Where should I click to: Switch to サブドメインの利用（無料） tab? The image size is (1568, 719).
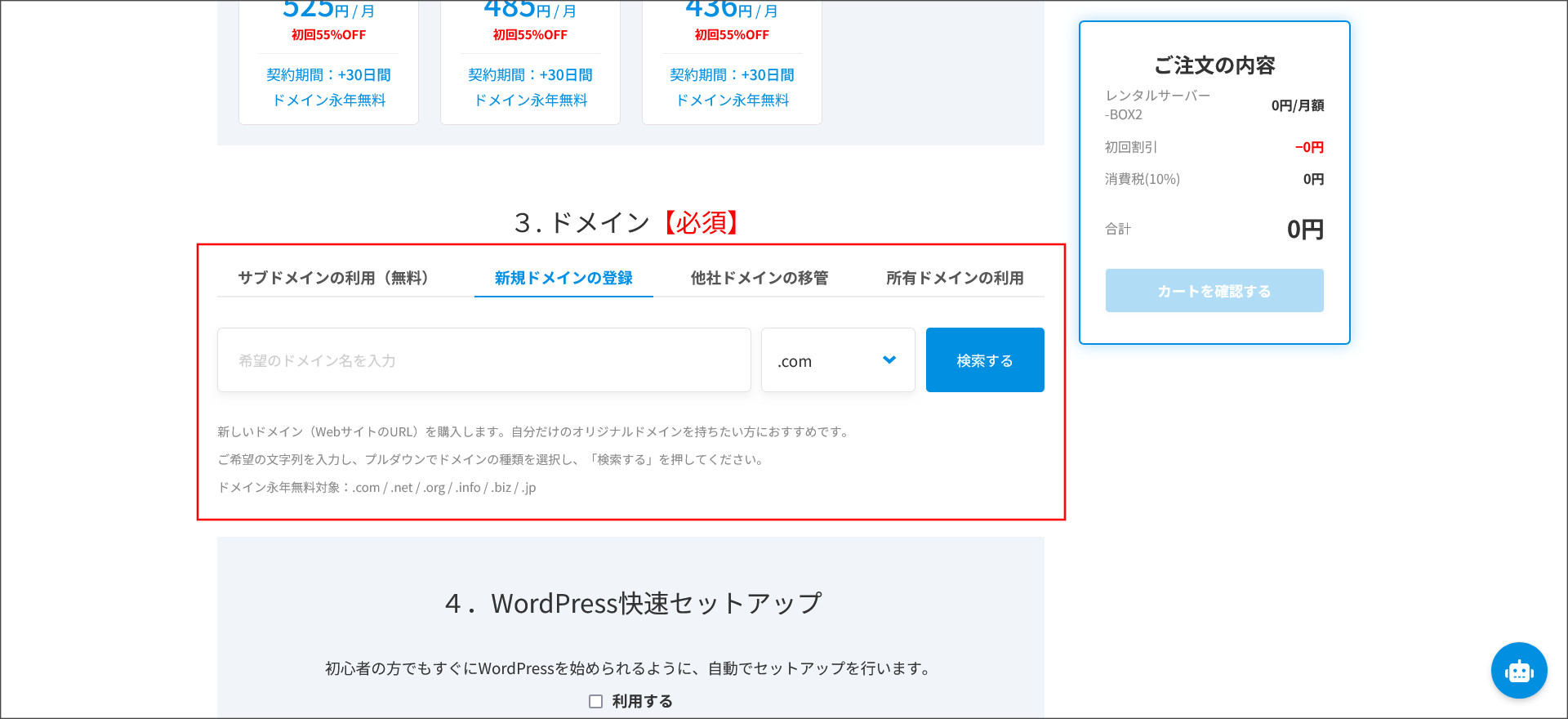(333, 278)
